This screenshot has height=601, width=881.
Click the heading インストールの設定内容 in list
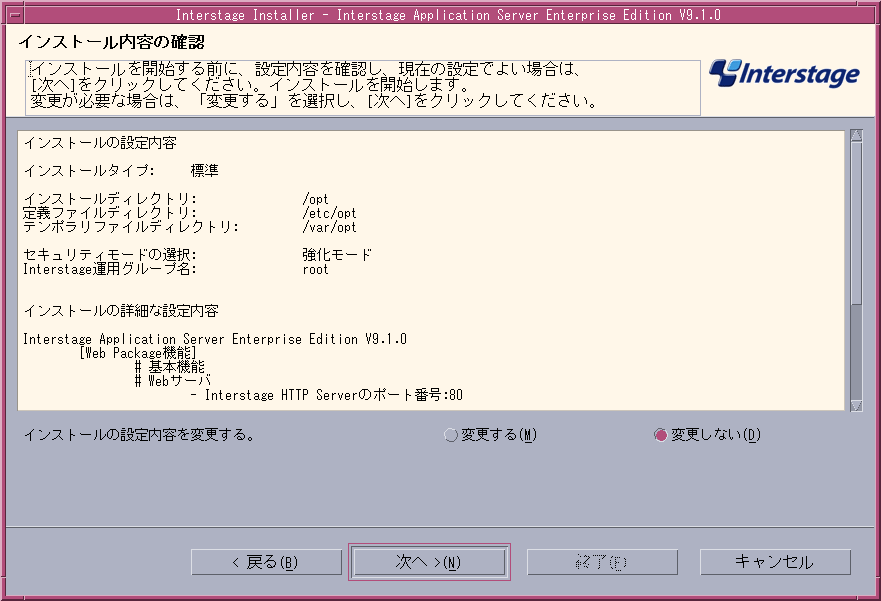pos(100,143)
